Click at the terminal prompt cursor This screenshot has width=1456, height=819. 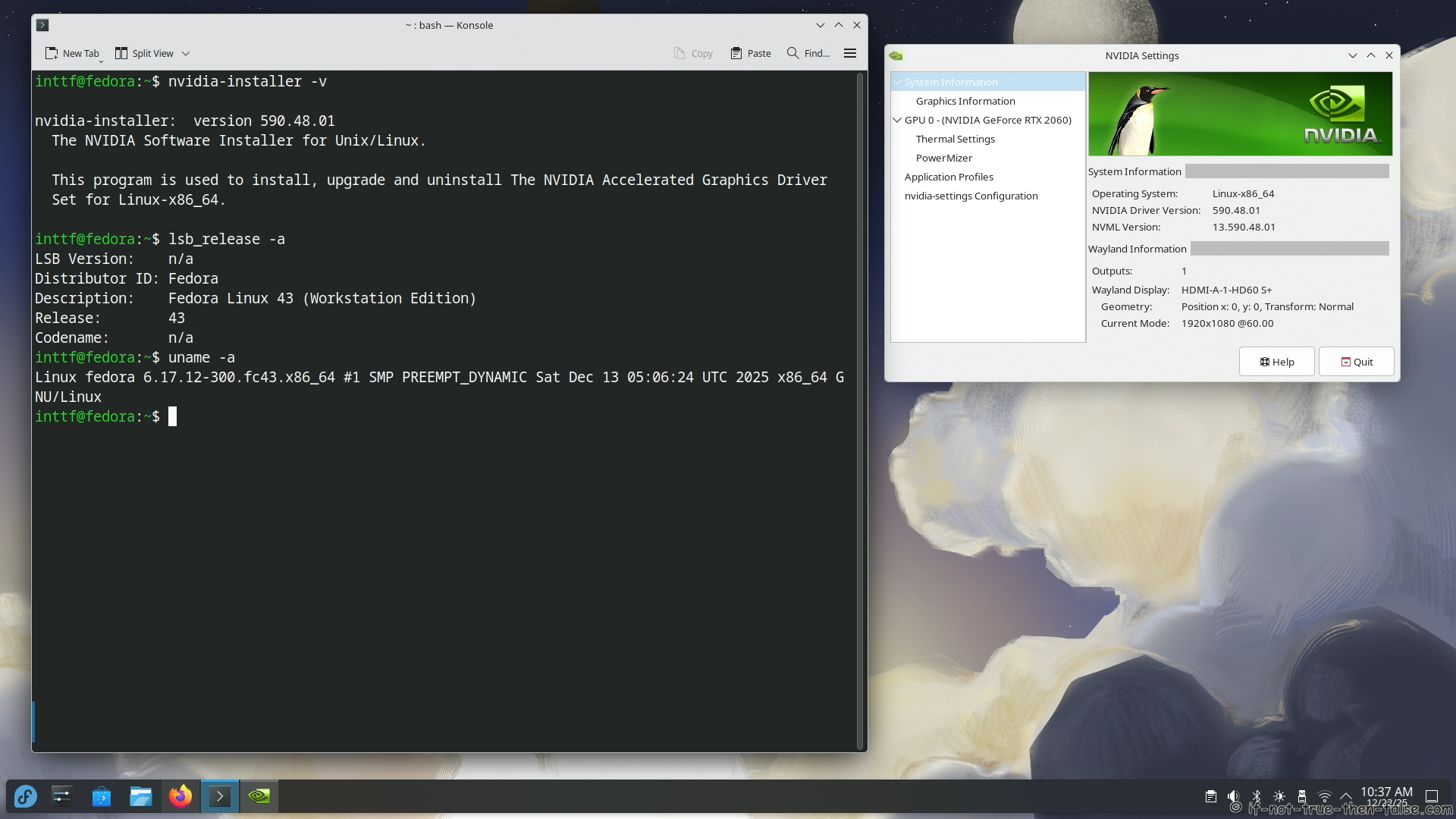point(172,416)
